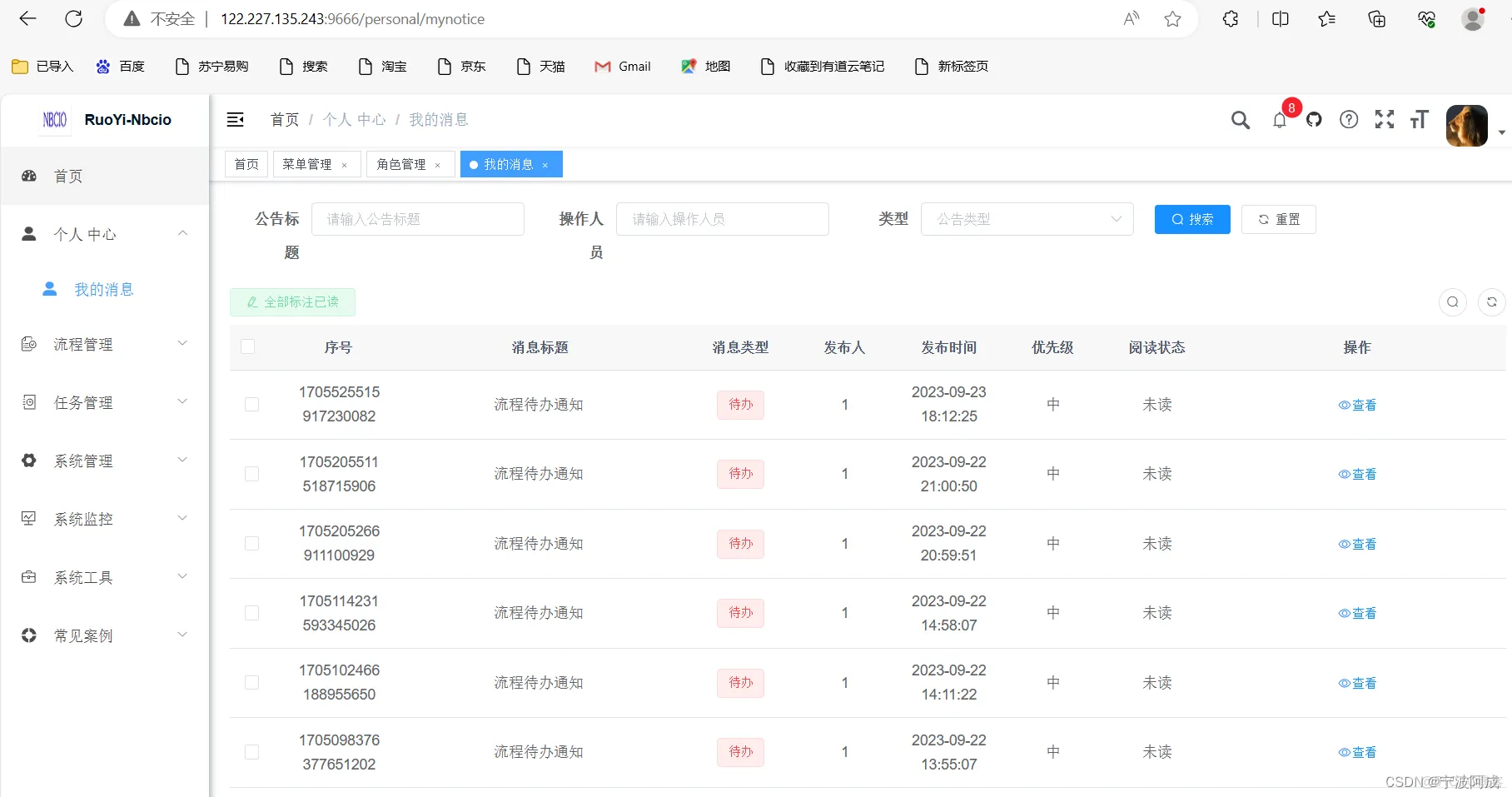The height and width of the screenshot is (797, 1512).
Task: Expand the 系统工具 sidebar menu
Action: click(x=104, y=577)
